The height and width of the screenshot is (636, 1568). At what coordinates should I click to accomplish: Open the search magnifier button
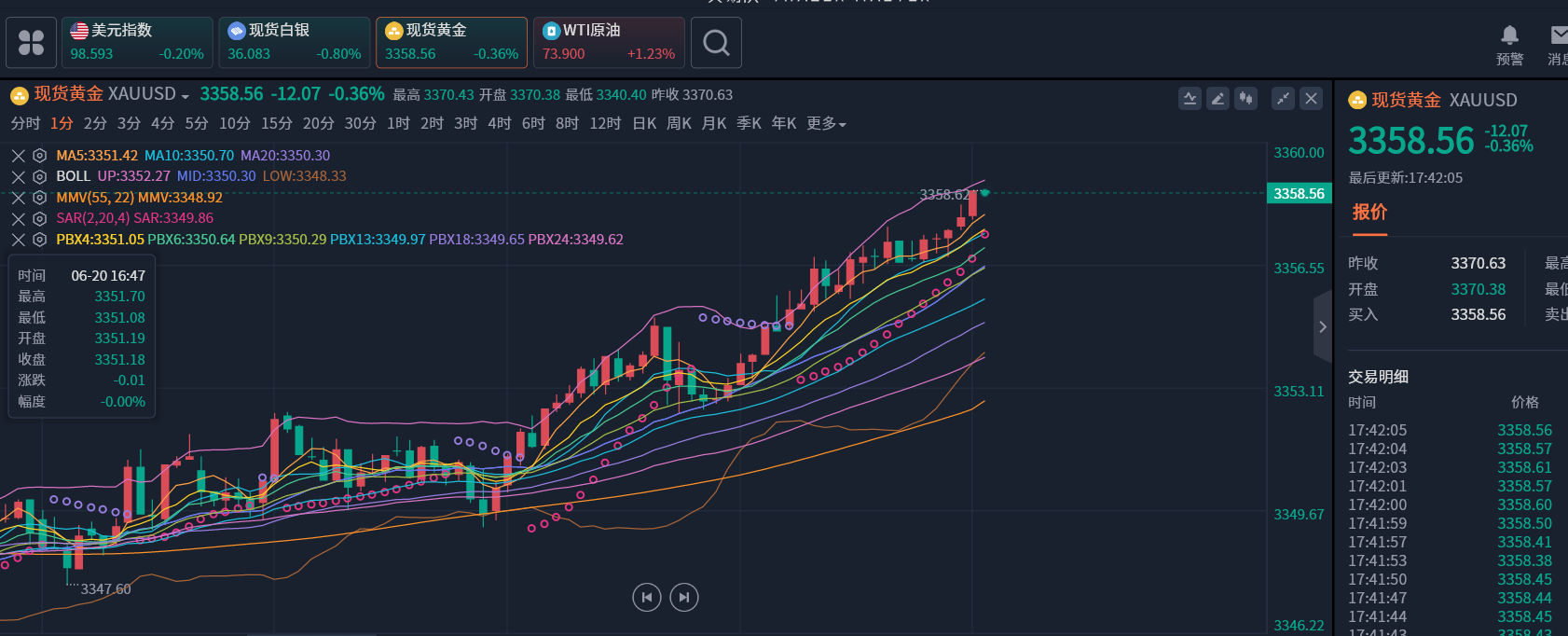[716, 43]
